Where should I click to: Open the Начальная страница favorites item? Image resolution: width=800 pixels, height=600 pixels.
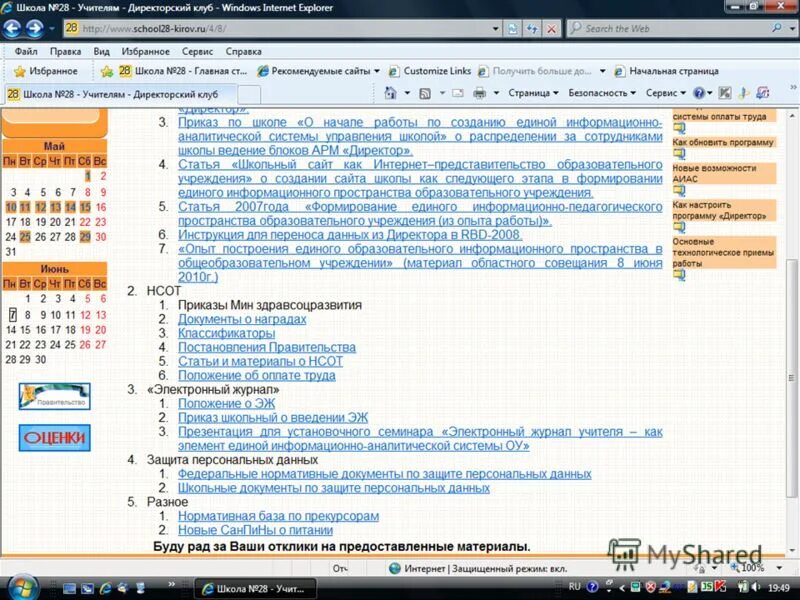coord(666,71)
